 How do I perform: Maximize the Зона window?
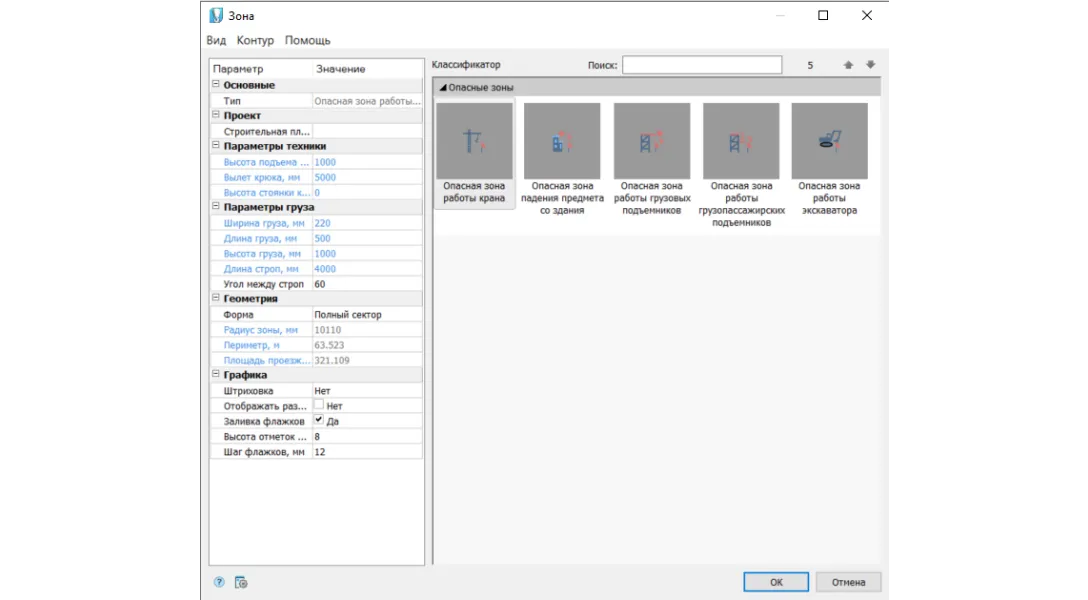click(823, 15)
